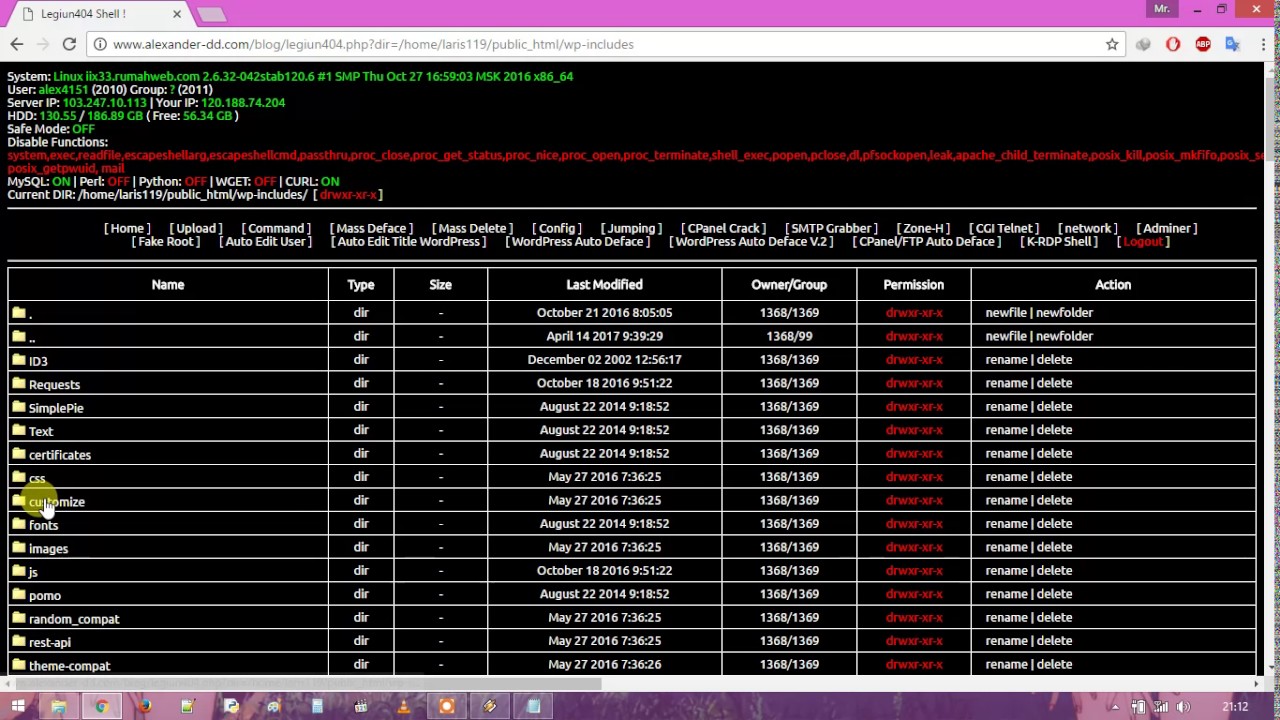Screen dimensions: 1280x720
Task: Open the SimplePie folder icon
Action: tap(19, 407)
